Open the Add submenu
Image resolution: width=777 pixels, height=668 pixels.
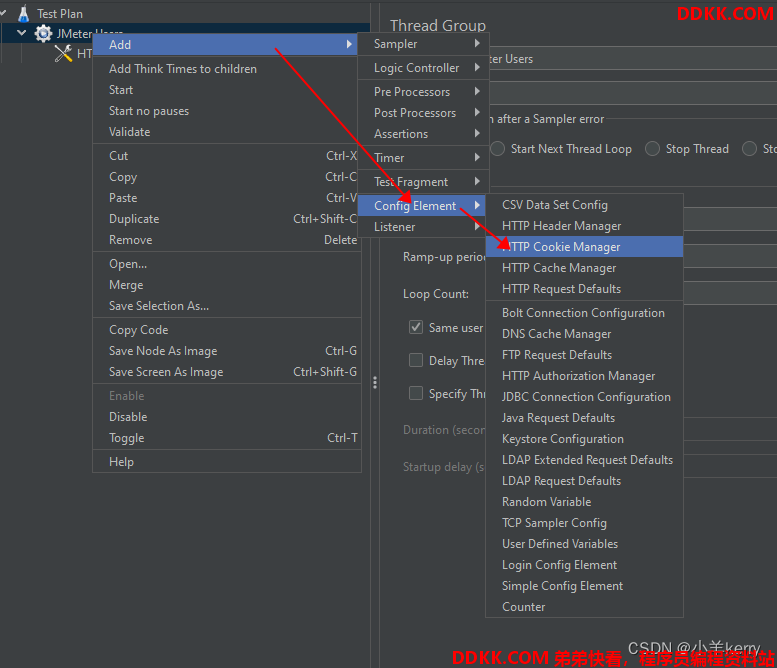point(225,45)
